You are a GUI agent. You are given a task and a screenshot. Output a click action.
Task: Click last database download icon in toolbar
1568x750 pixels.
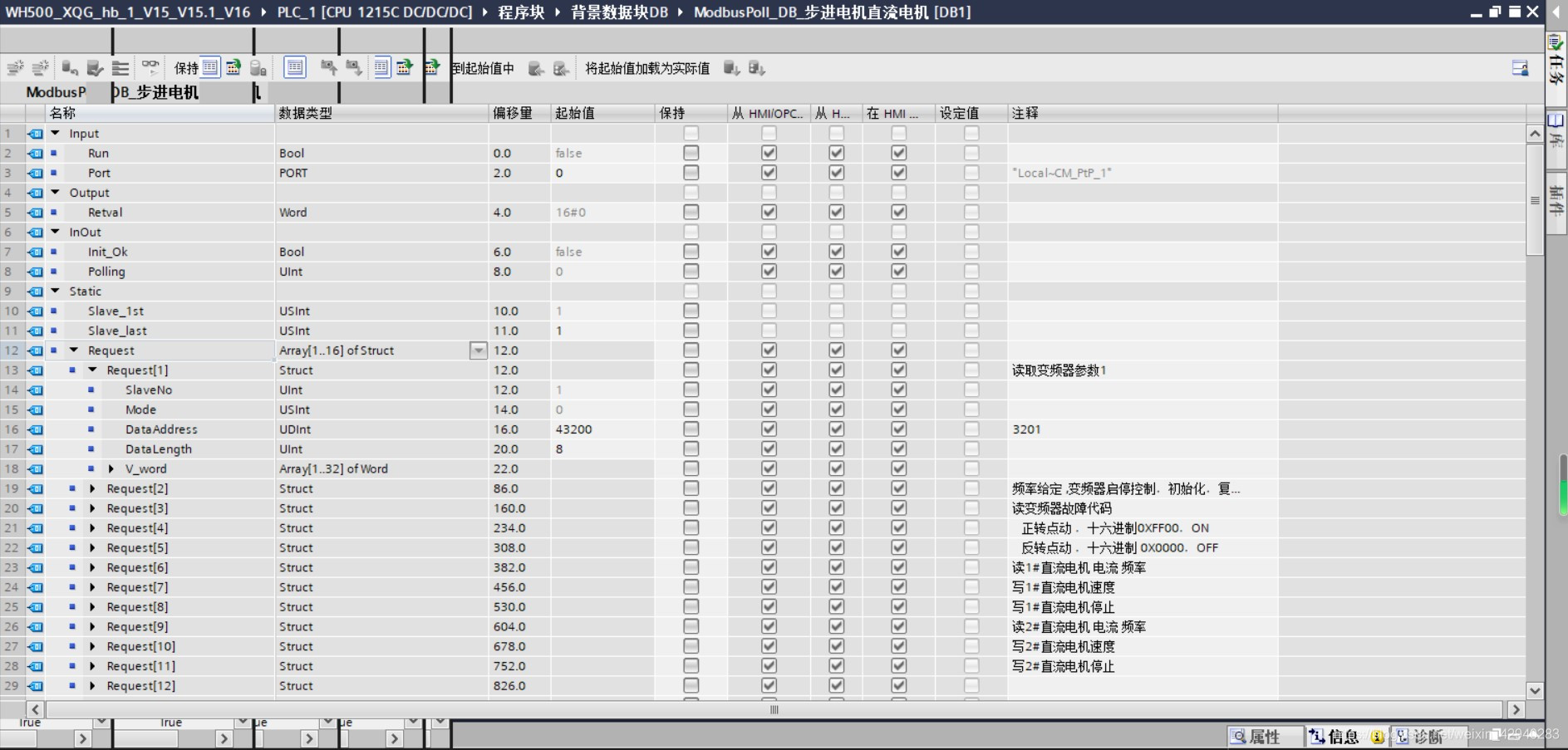pos(756,68)
